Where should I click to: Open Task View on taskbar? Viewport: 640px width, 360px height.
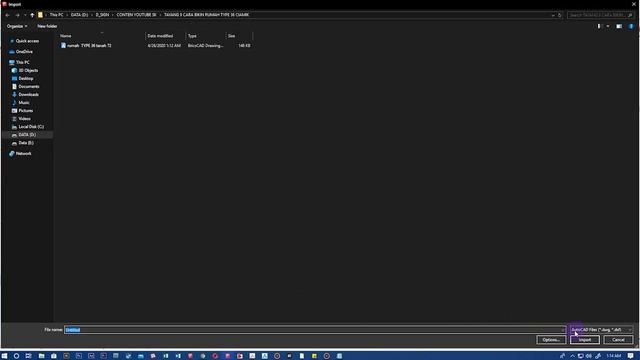coord(29,356)
